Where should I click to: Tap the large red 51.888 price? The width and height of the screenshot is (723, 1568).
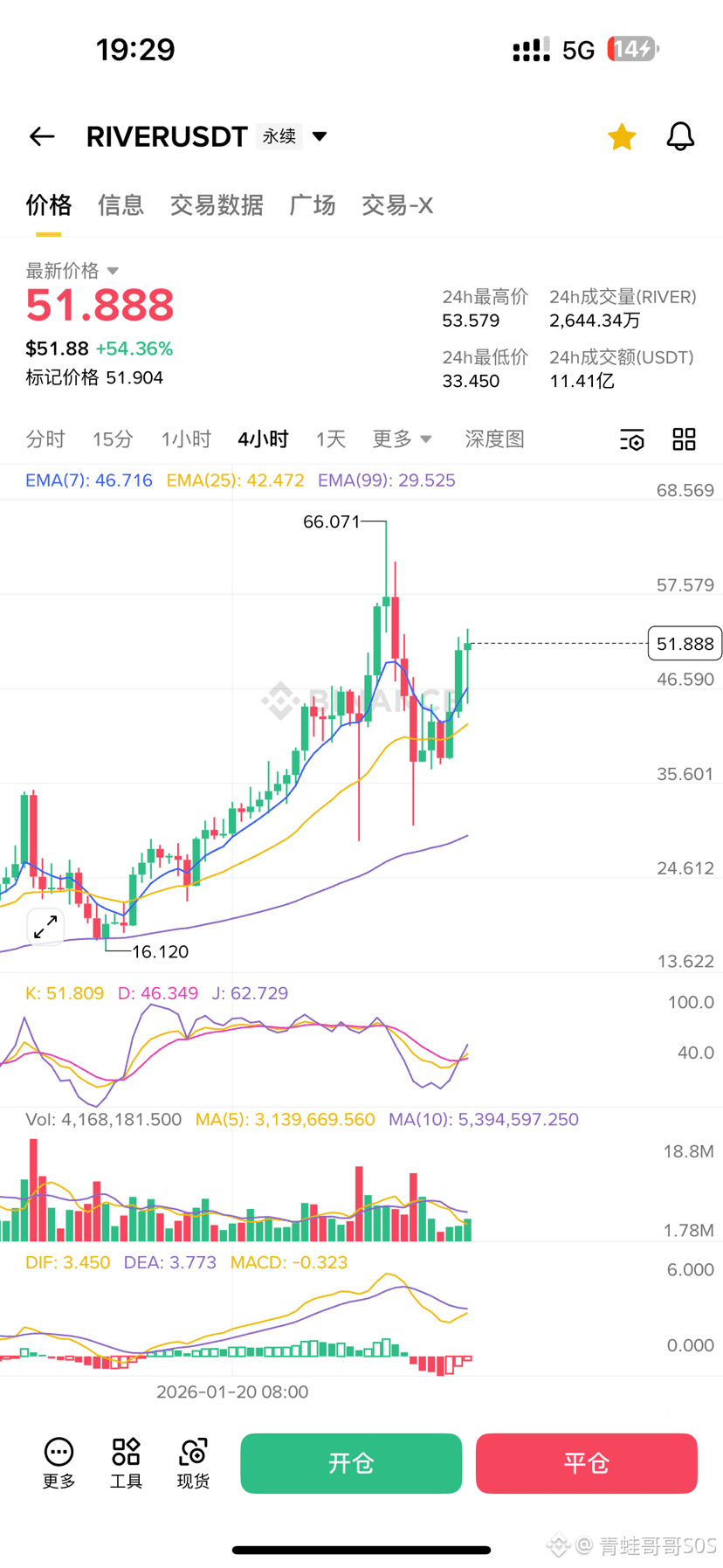(x=100, y=305)
